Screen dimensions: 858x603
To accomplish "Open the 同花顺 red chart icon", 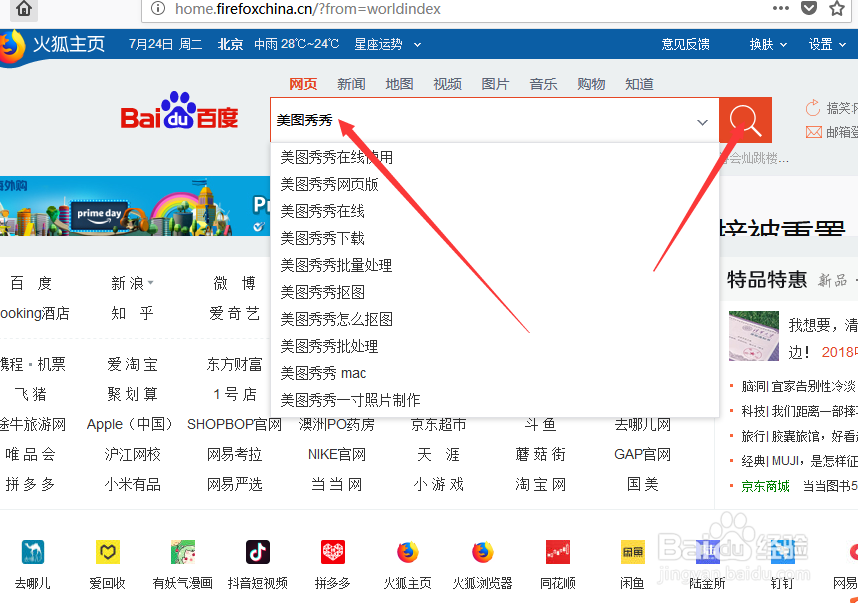I will [558, 552].
